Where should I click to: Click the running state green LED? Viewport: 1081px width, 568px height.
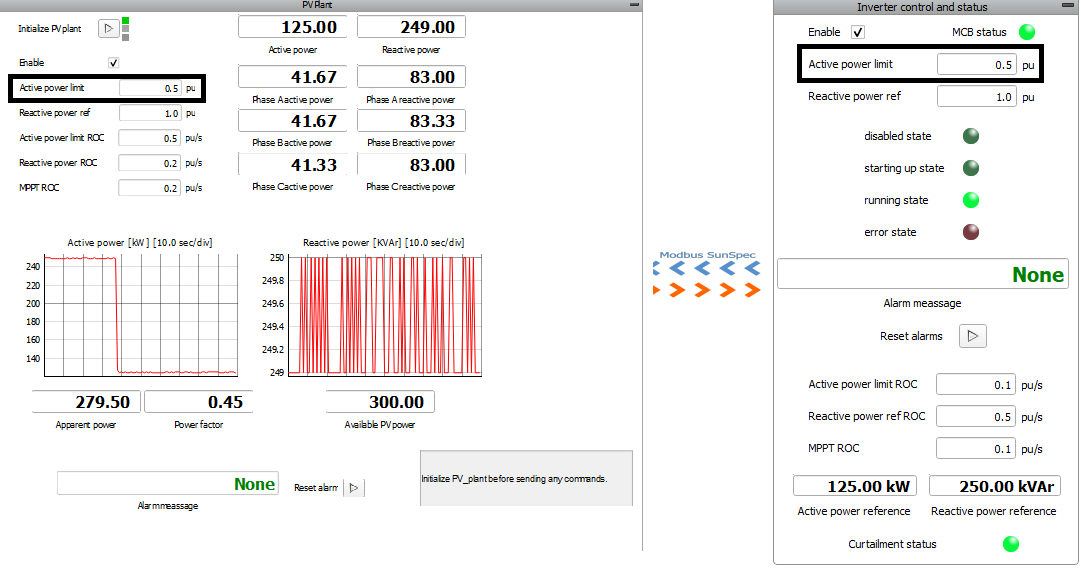coord(970,200)
